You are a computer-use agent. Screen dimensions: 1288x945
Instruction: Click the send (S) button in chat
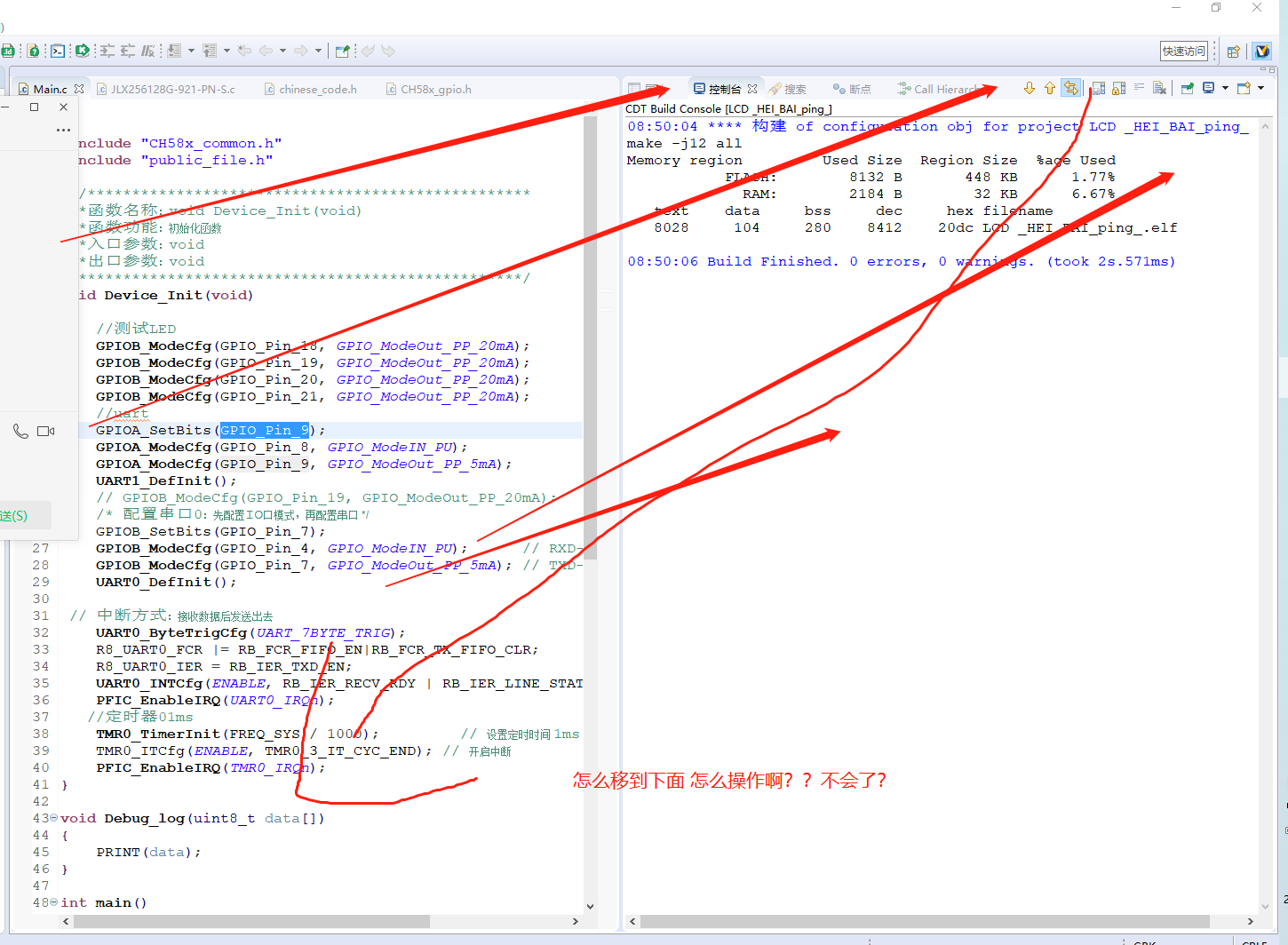20,515
